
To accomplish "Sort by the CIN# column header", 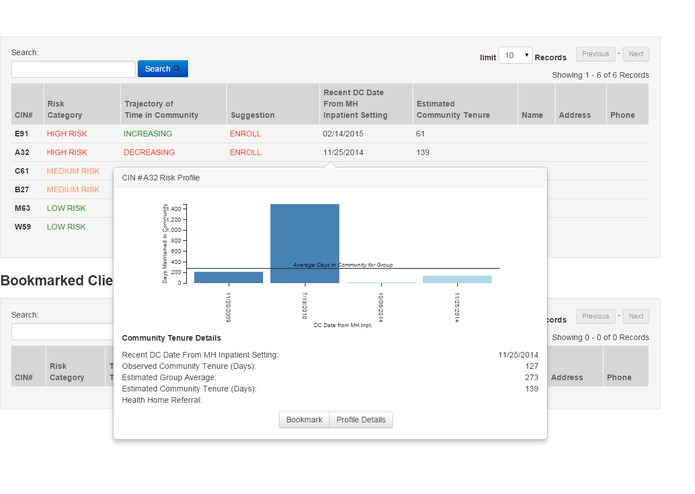I will [x=27, y=104].
